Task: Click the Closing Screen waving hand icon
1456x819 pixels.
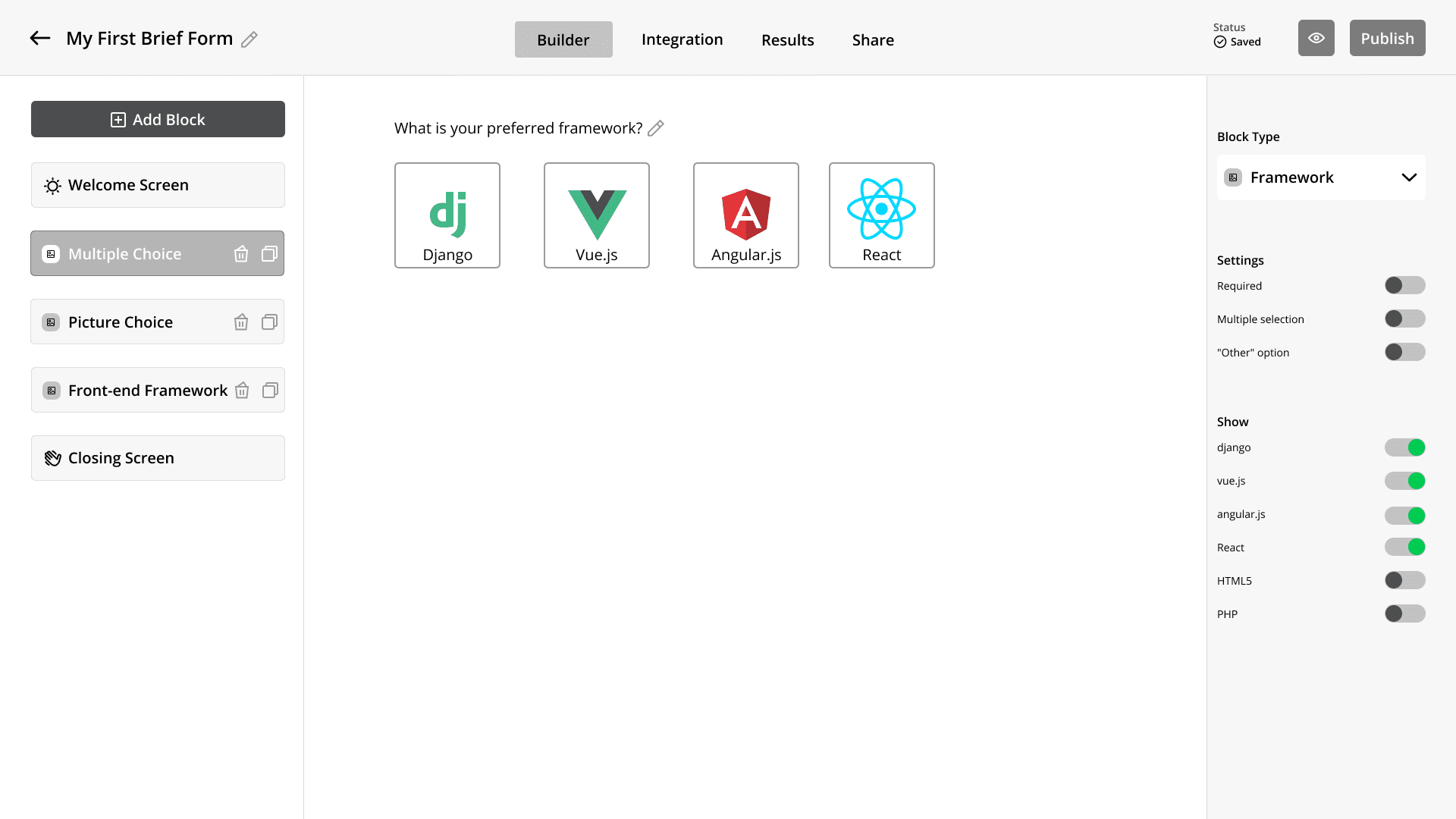Action: point(52,458)
